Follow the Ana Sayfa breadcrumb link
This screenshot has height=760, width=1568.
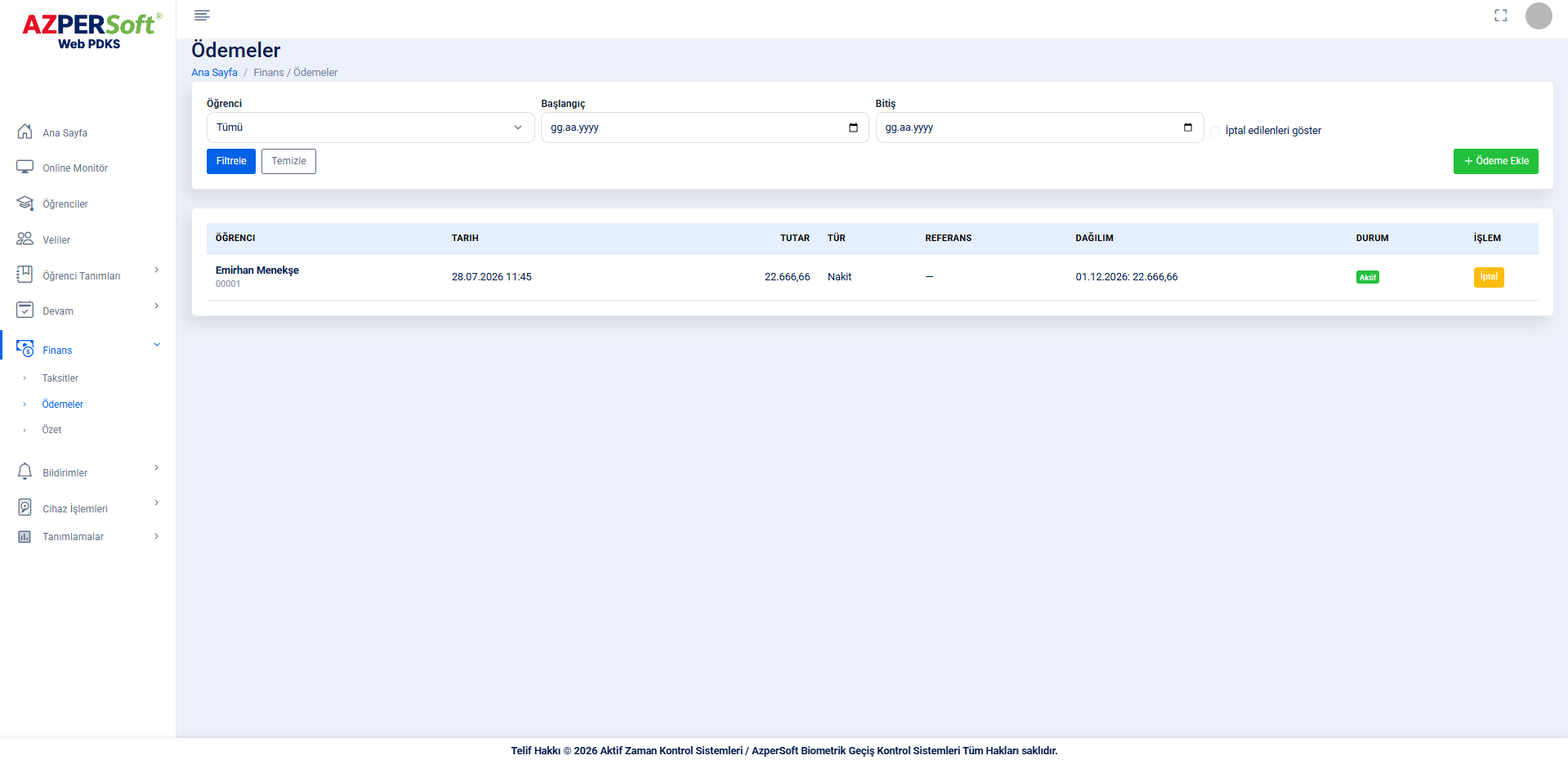point(214,73)
